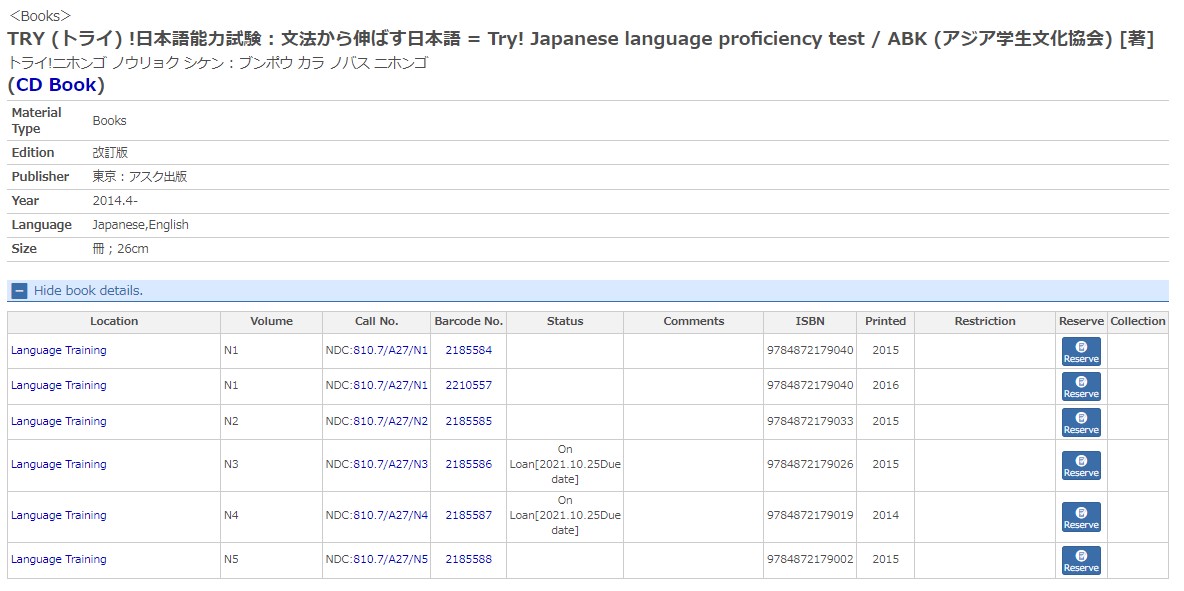
Task: Select ISBN 9784872179019
Action: [x=810, y=516]
